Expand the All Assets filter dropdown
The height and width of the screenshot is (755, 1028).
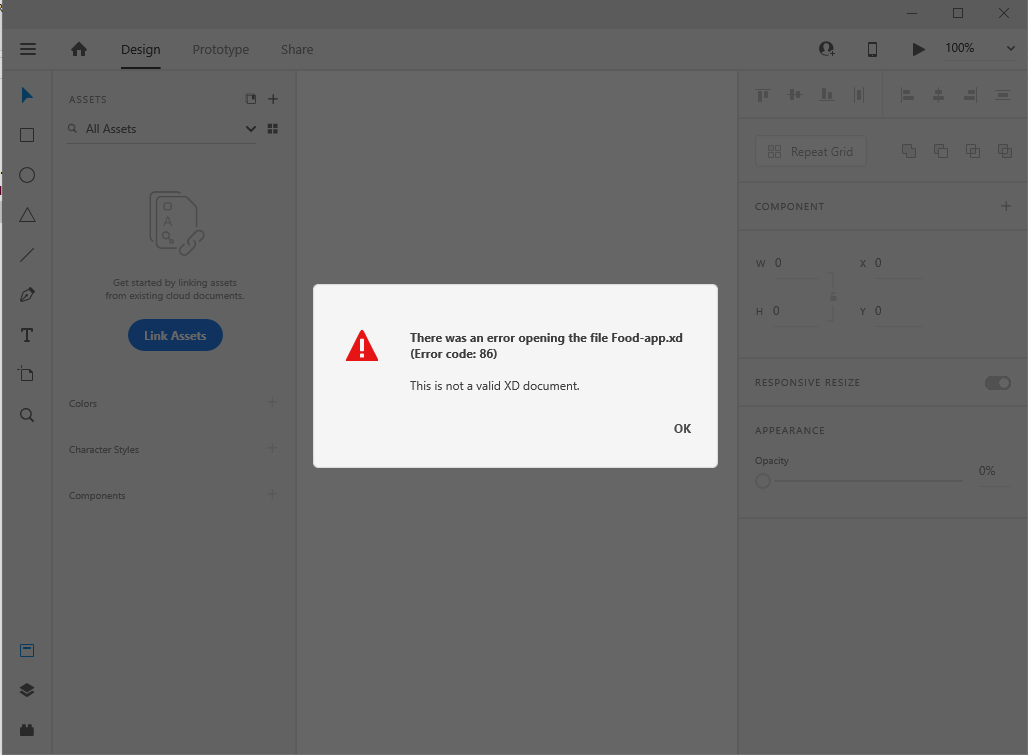250,128
